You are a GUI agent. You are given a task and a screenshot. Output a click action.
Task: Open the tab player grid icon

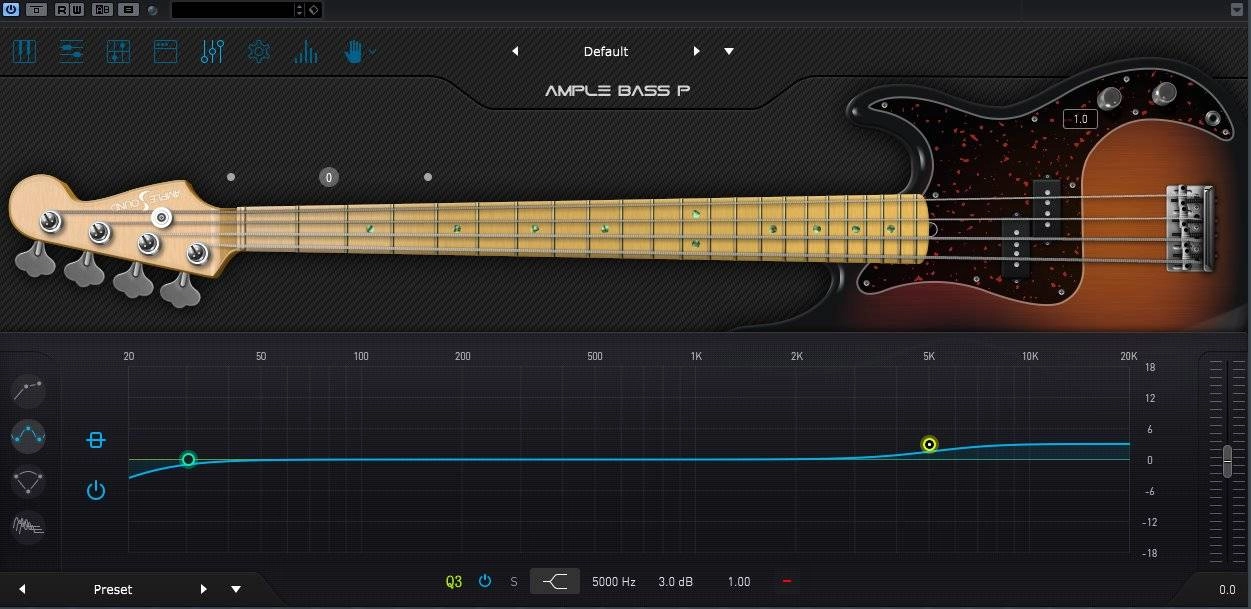pos(118,51)
